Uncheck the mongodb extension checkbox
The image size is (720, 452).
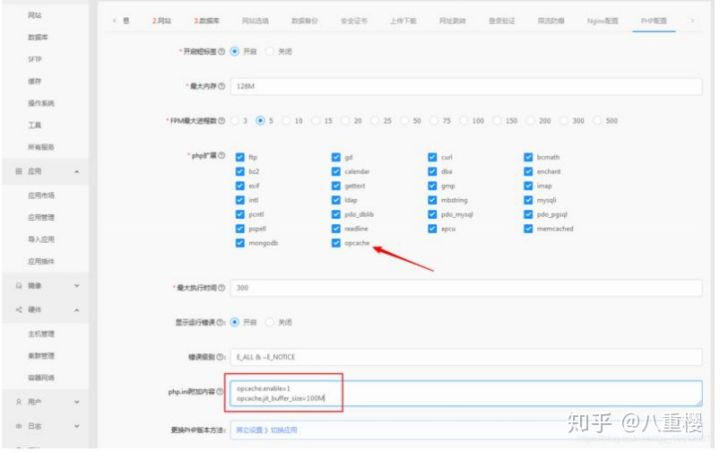tap(240, 243)
